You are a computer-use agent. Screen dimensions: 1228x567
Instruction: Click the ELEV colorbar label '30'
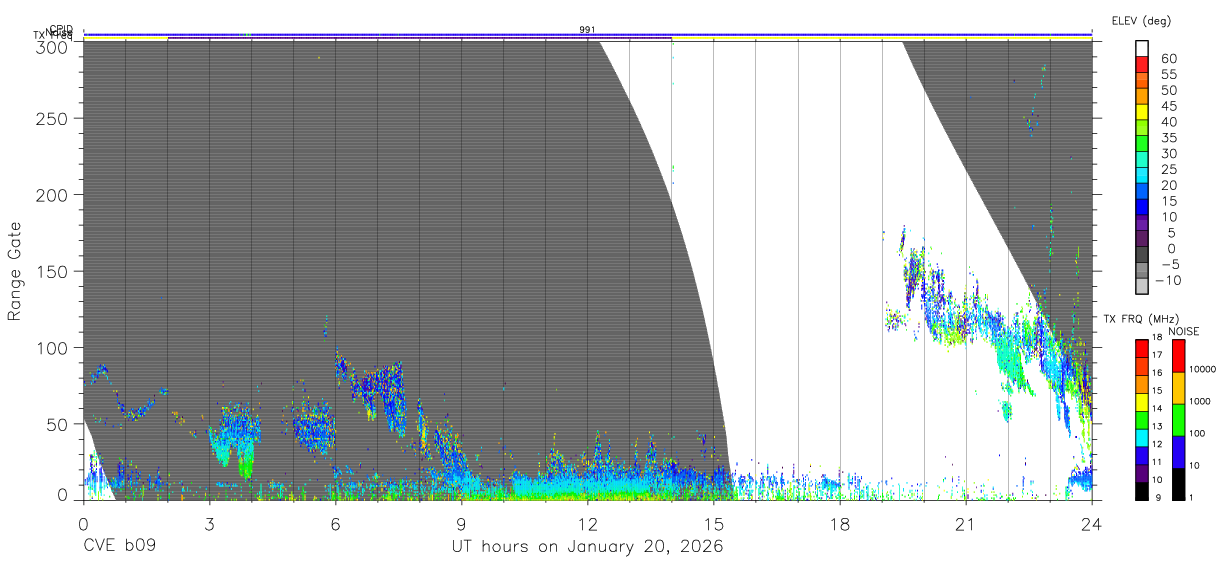tap(1170, 153)
